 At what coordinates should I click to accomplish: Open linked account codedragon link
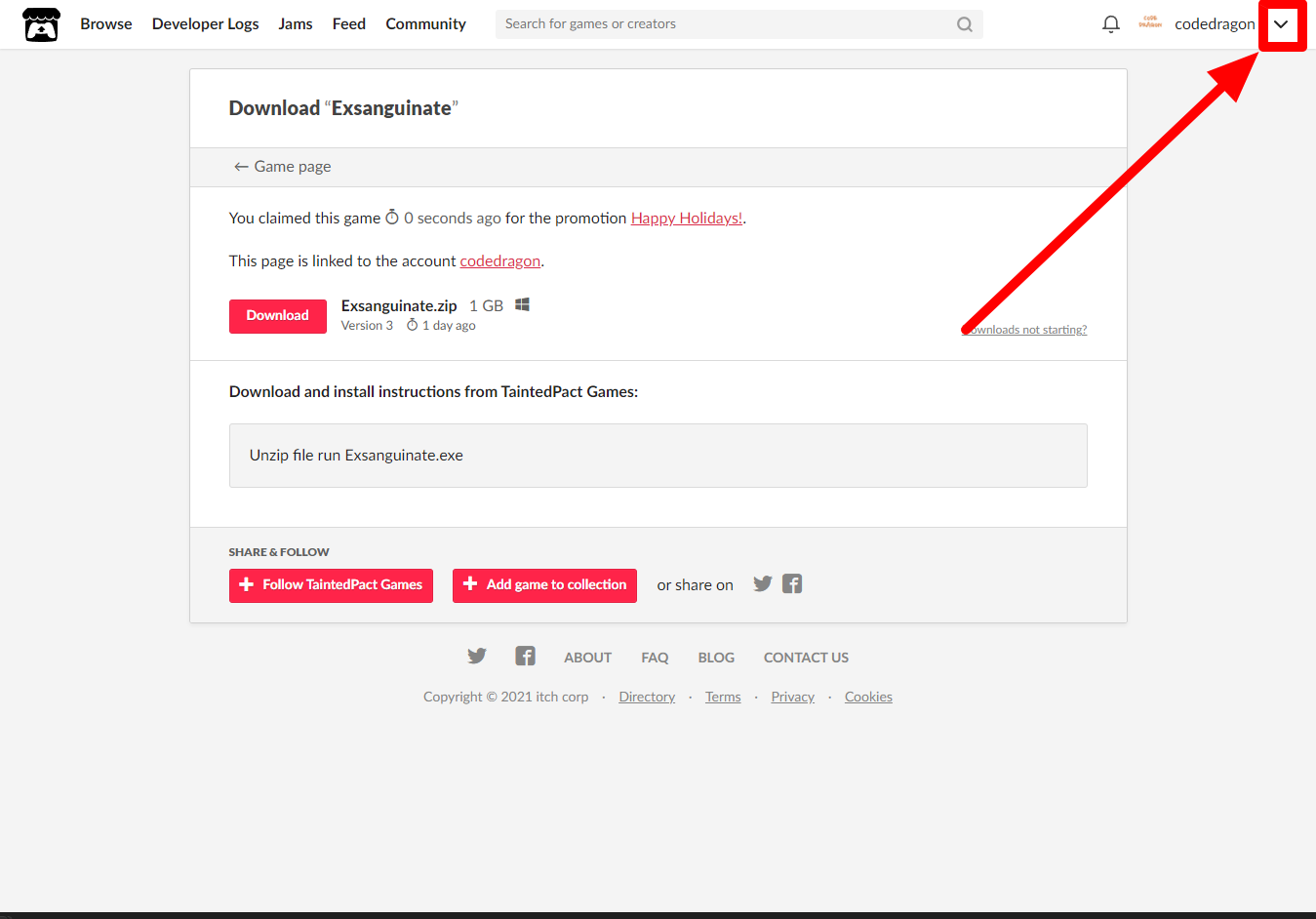point(500,261)
